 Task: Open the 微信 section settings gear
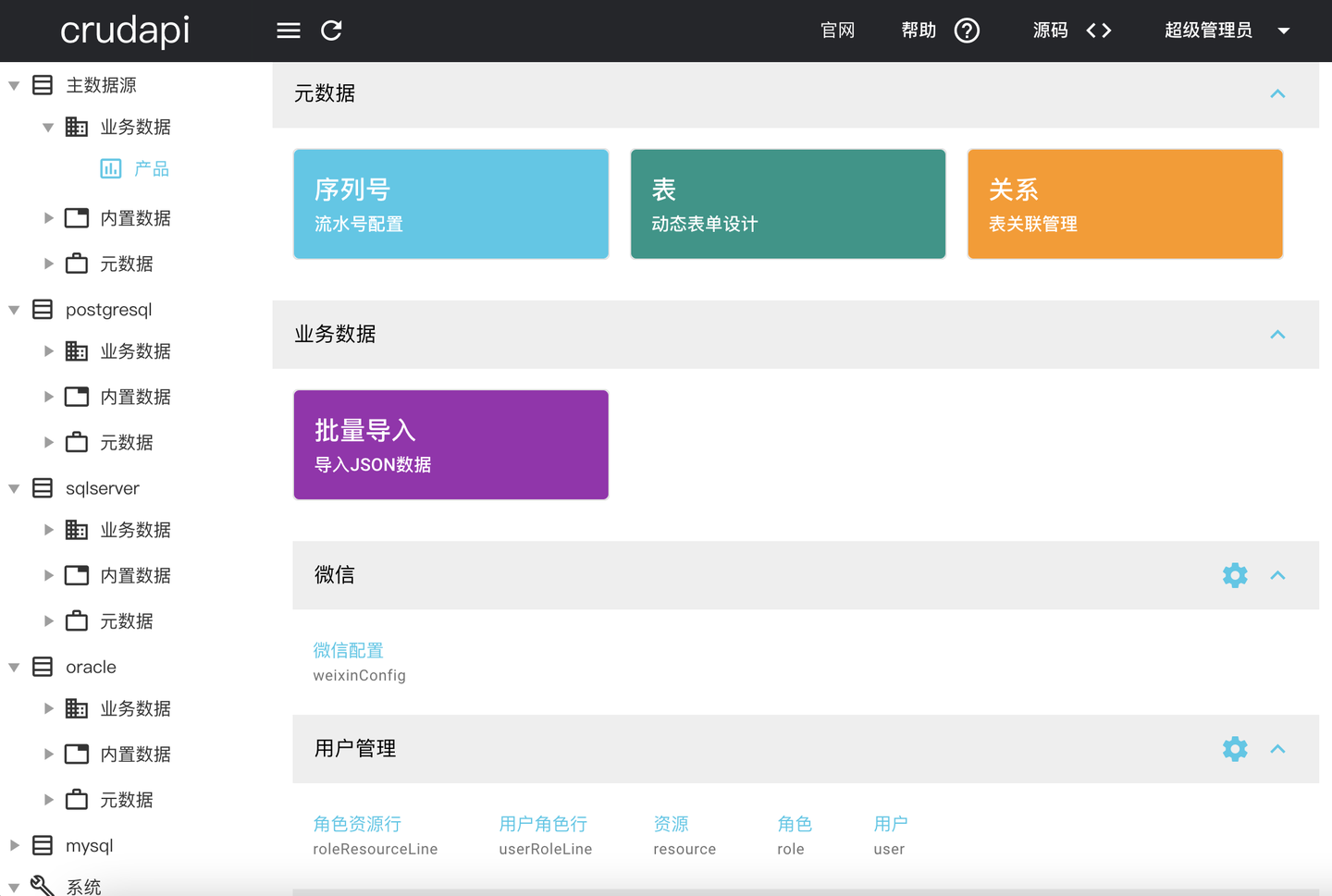click(1235, 575)
